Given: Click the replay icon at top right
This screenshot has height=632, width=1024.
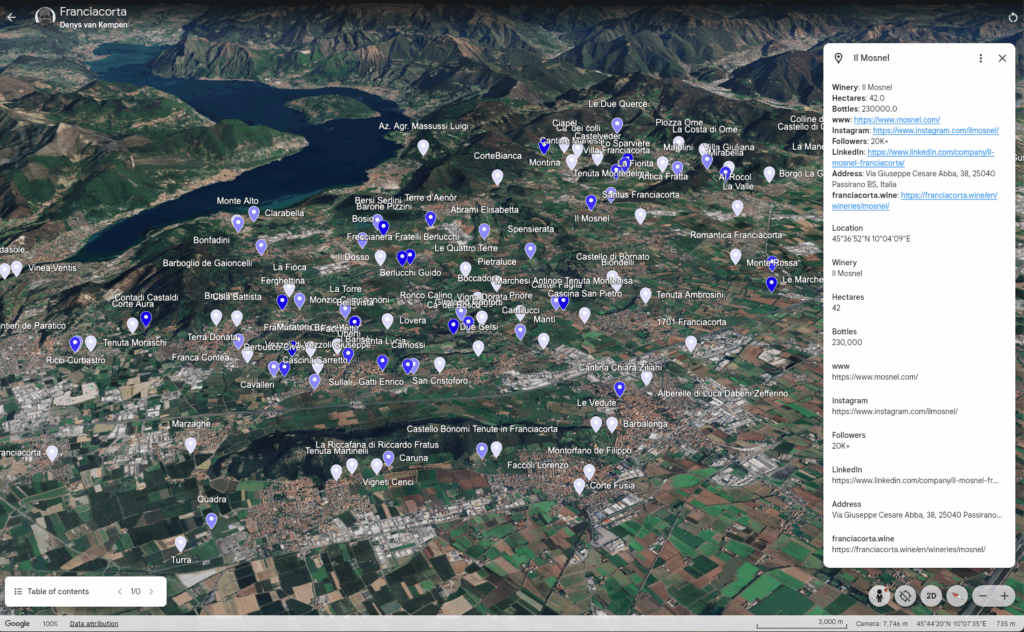Looking at the screenshot, I should [1012, 18].
